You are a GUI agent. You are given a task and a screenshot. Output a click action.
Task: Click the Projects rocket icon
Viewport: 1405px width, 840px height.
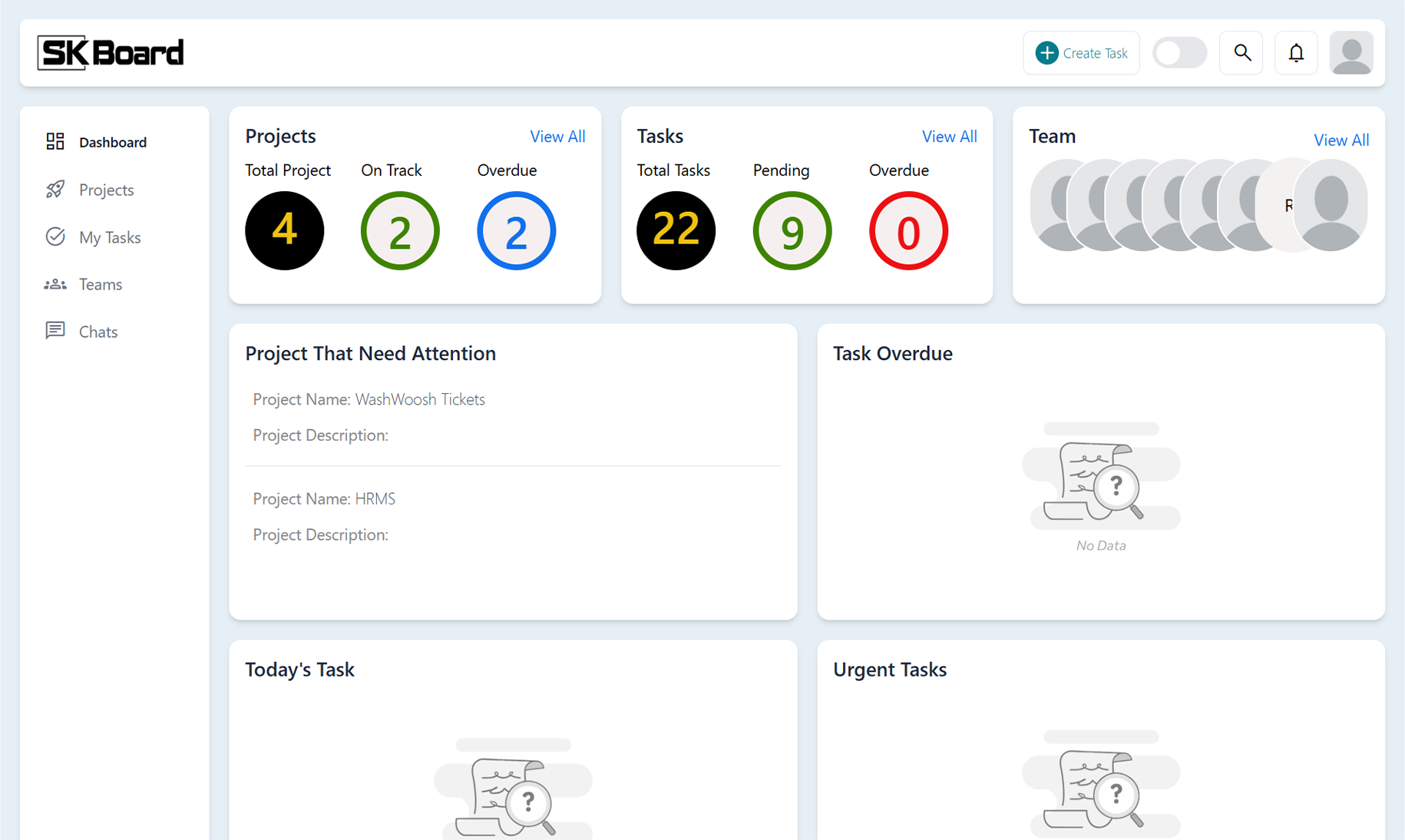55,190
